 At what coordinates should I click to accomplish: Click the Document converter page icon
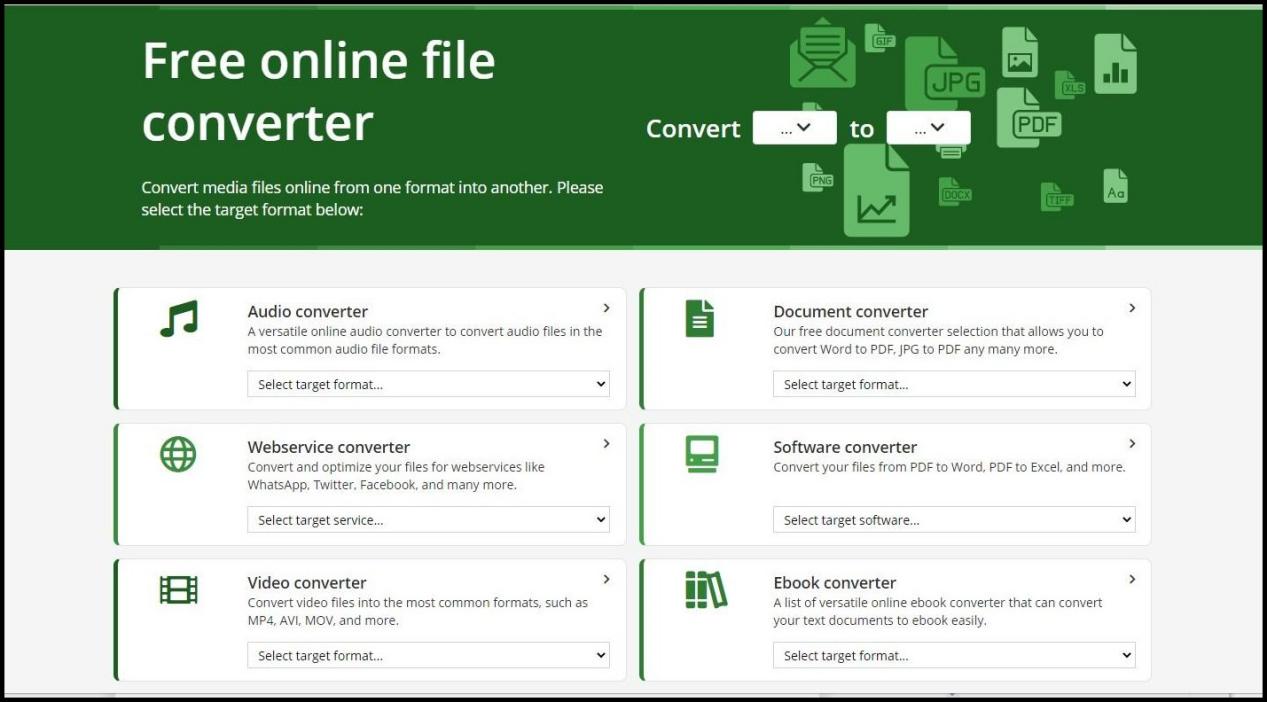point(700,319)
